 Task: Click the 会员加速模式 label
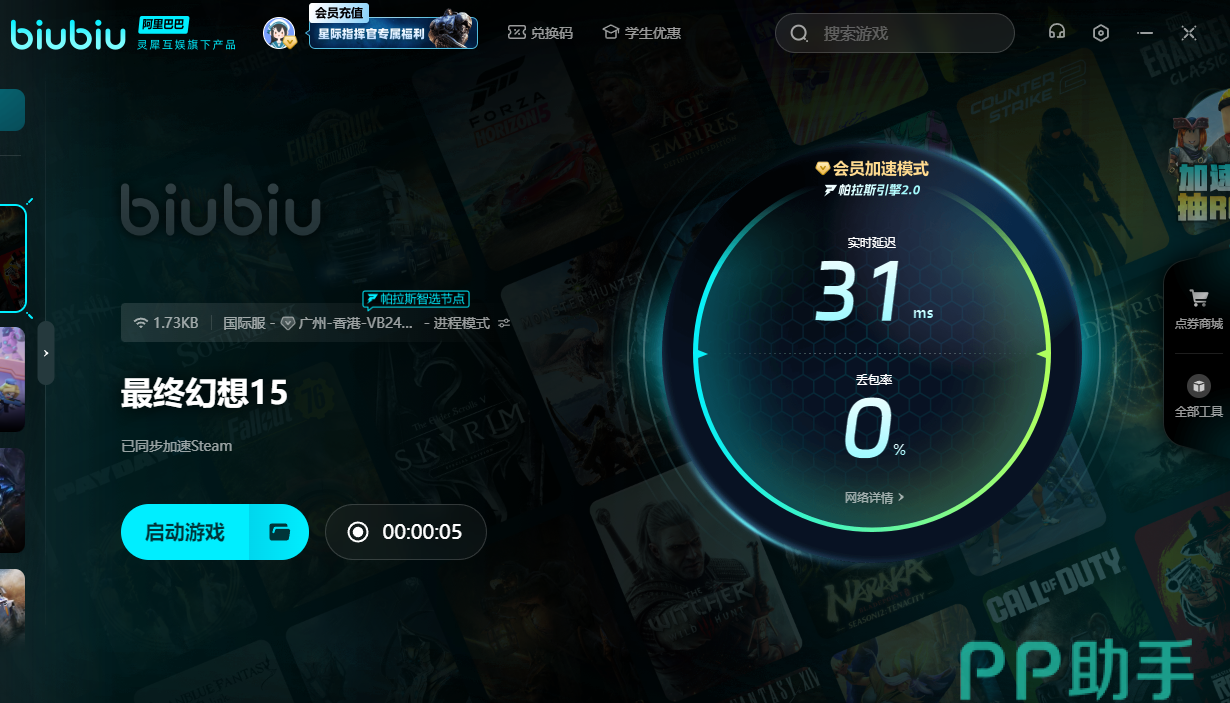(872, 169)
